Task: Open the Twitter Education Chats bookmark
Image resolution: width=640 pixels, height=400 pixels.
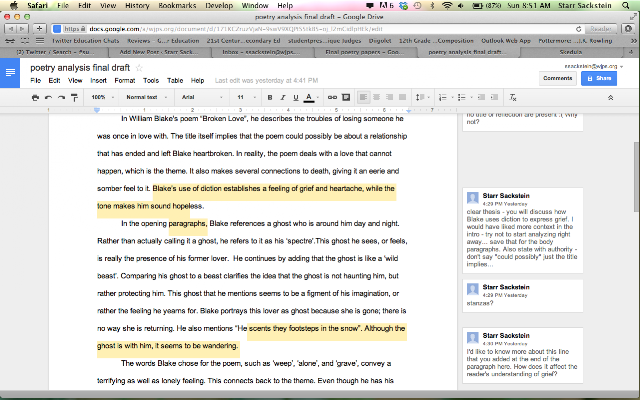Action: [x=86, y=40]
